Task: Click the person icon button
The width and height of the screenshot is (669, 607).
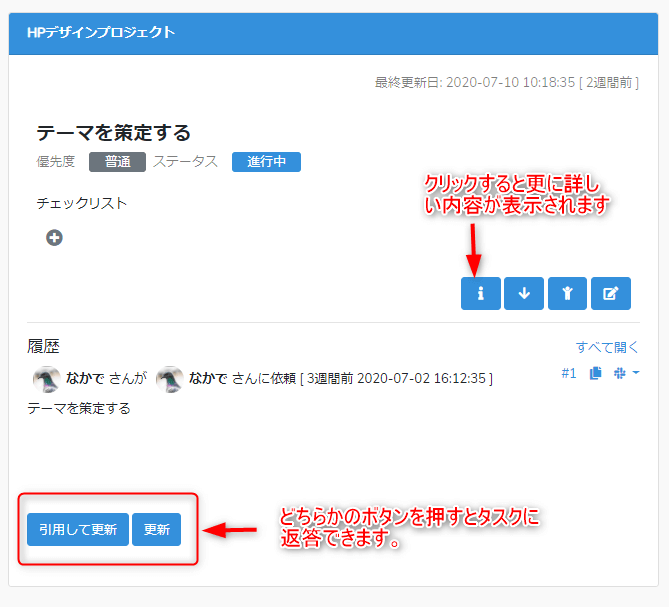Action: point(567,293)
